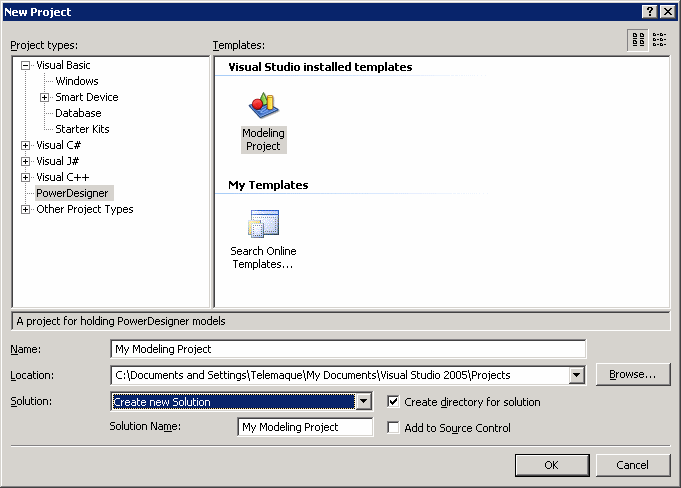Collapse the Visual Basic tree node
The width and height of the screenshot is (681, 488).
tap(26, 66)
